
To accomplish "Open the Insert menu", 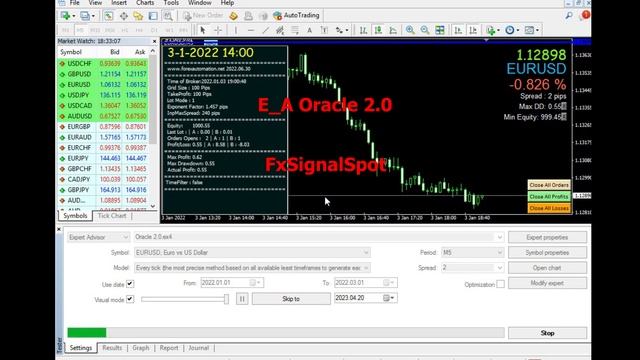I will [x=119, y=3].
